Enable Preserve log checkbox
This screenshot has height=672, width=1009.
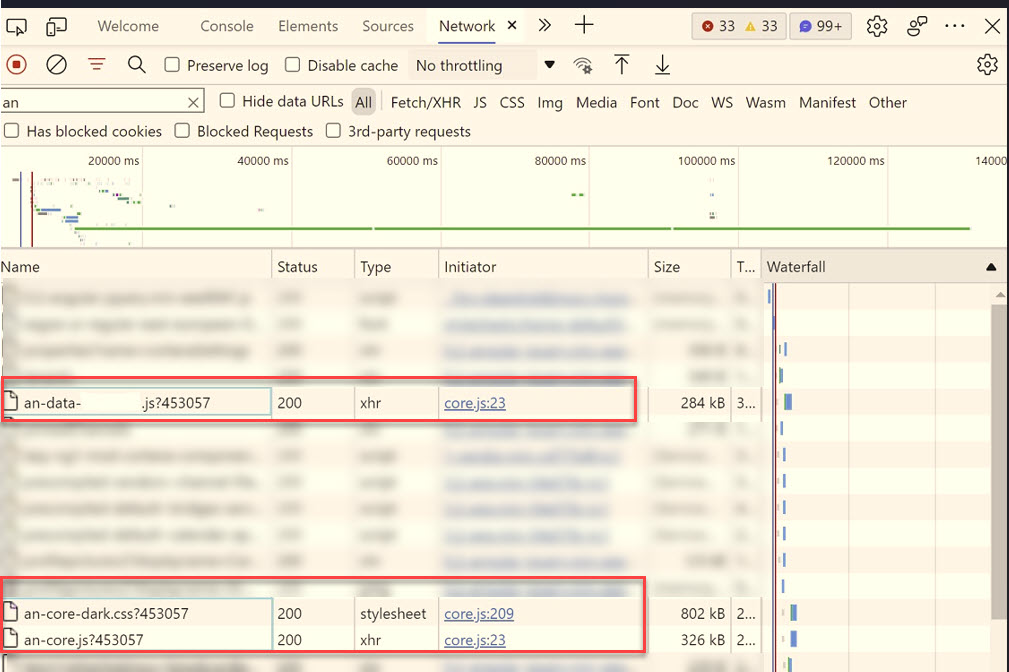pos(172,64)
